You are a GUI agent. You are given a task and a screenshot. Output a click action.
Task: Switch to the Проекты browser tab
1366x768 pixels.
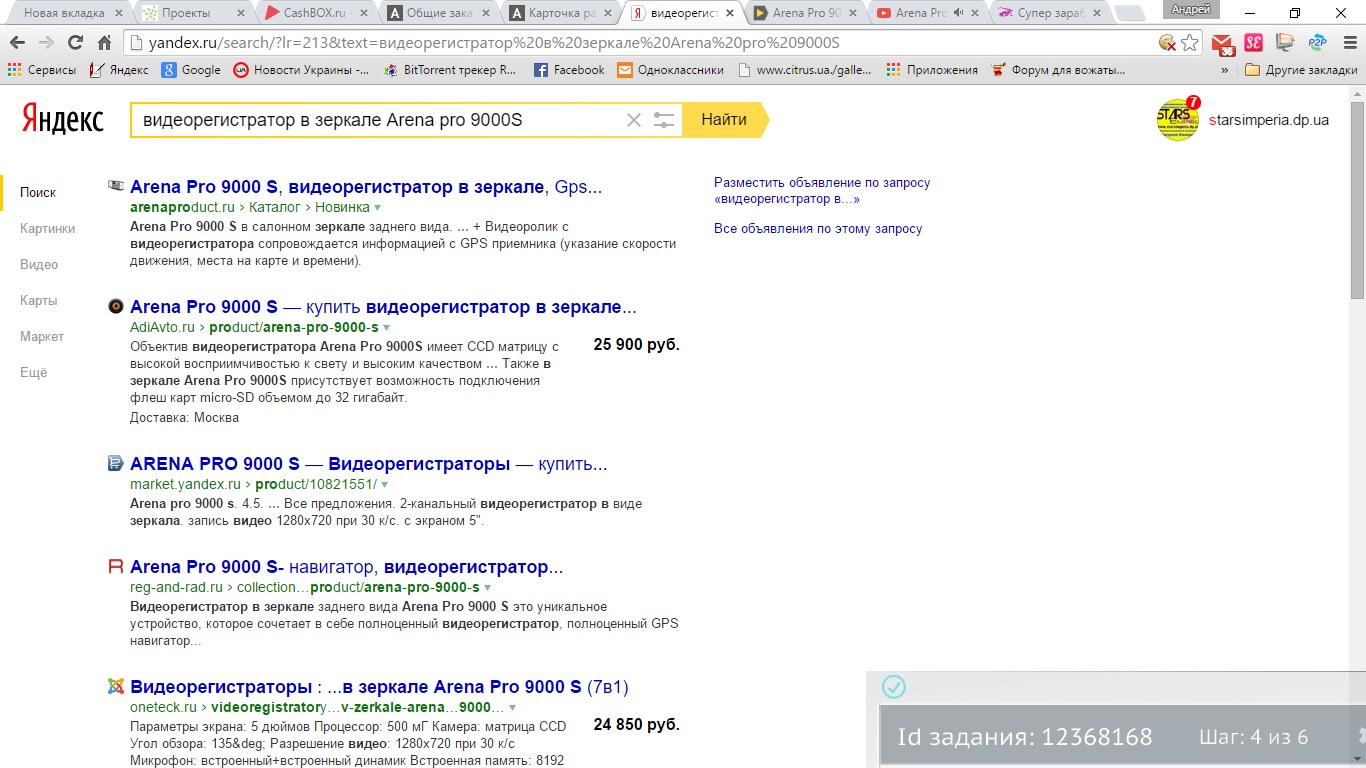click(190, 13)
